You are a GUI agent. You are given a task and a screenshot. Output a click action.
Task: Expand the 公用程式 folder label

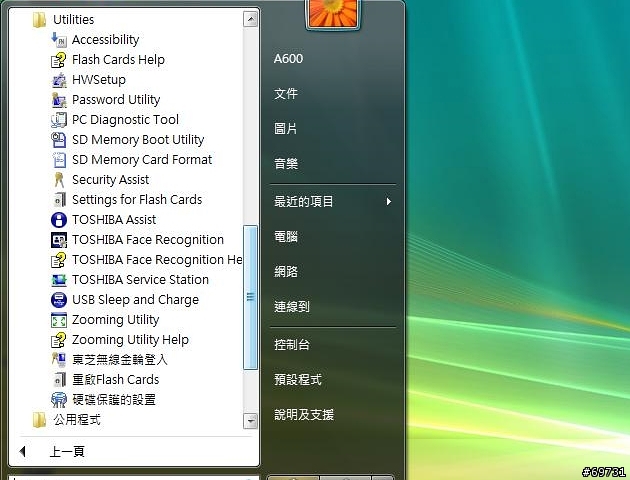[x=77, y=420]
